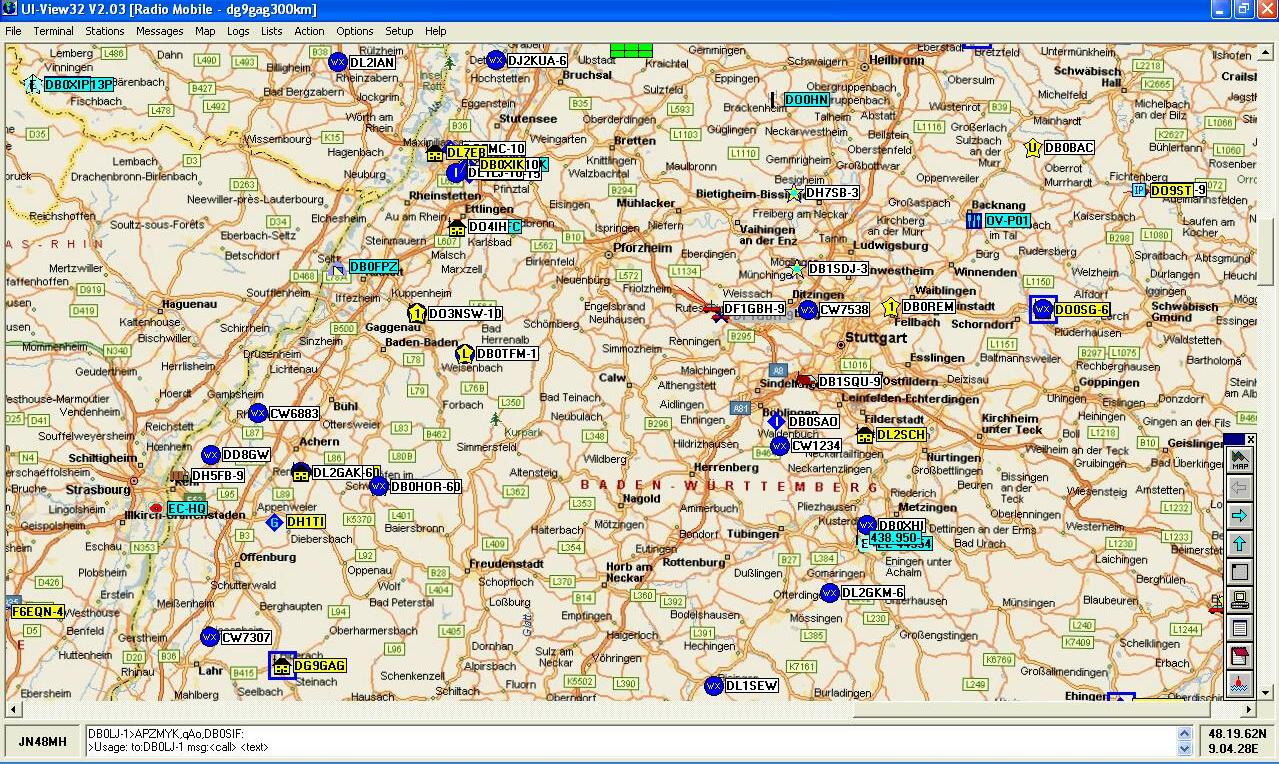Open the Map menu
Image resolution: width=1279 pixels, height=764 pixels.
(x=205, y=31)
